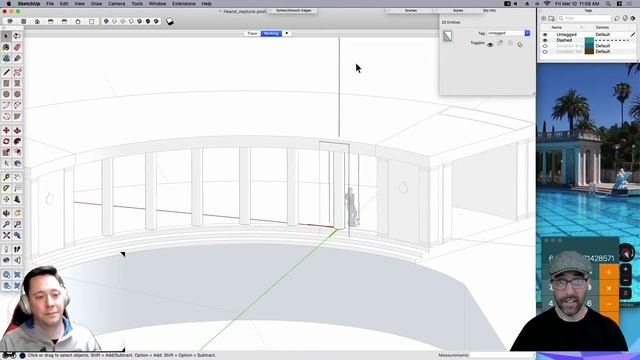Activate the Line pencil tool

coord(6,72)
